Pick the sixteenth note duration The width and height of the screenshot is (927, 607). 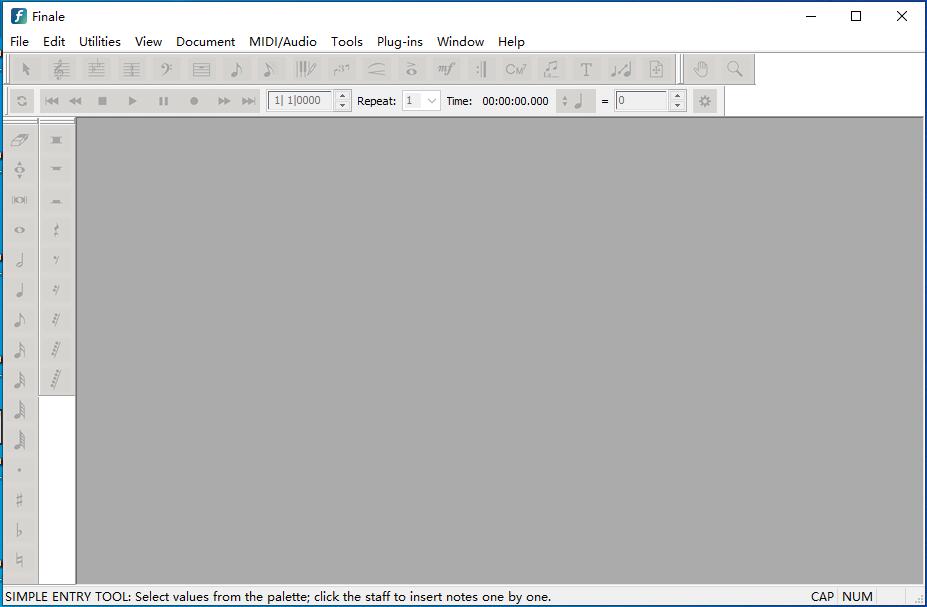[20, 350]
